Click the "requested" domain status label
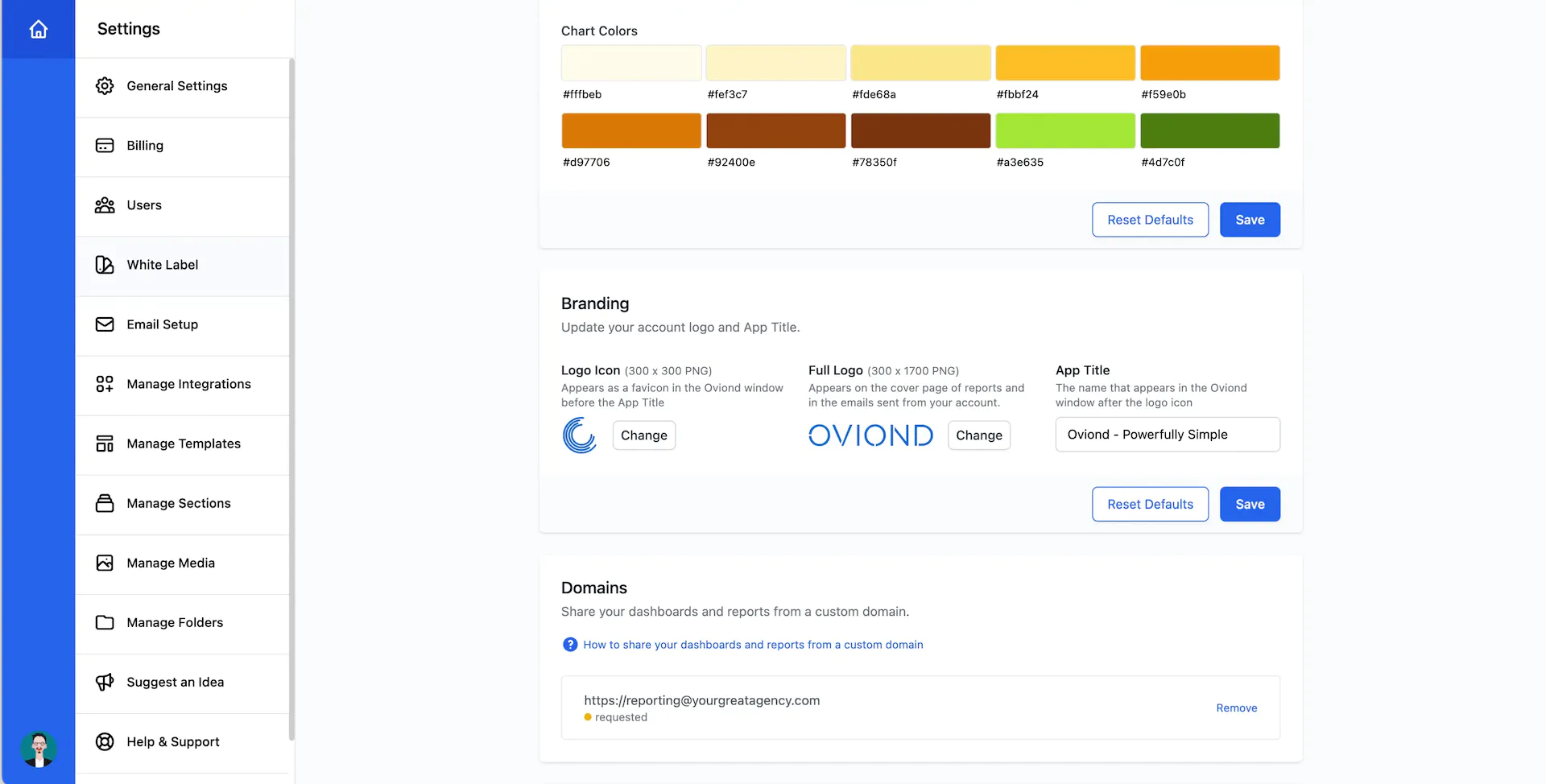Screen dimensions: 1546x784 coord(621,717)
